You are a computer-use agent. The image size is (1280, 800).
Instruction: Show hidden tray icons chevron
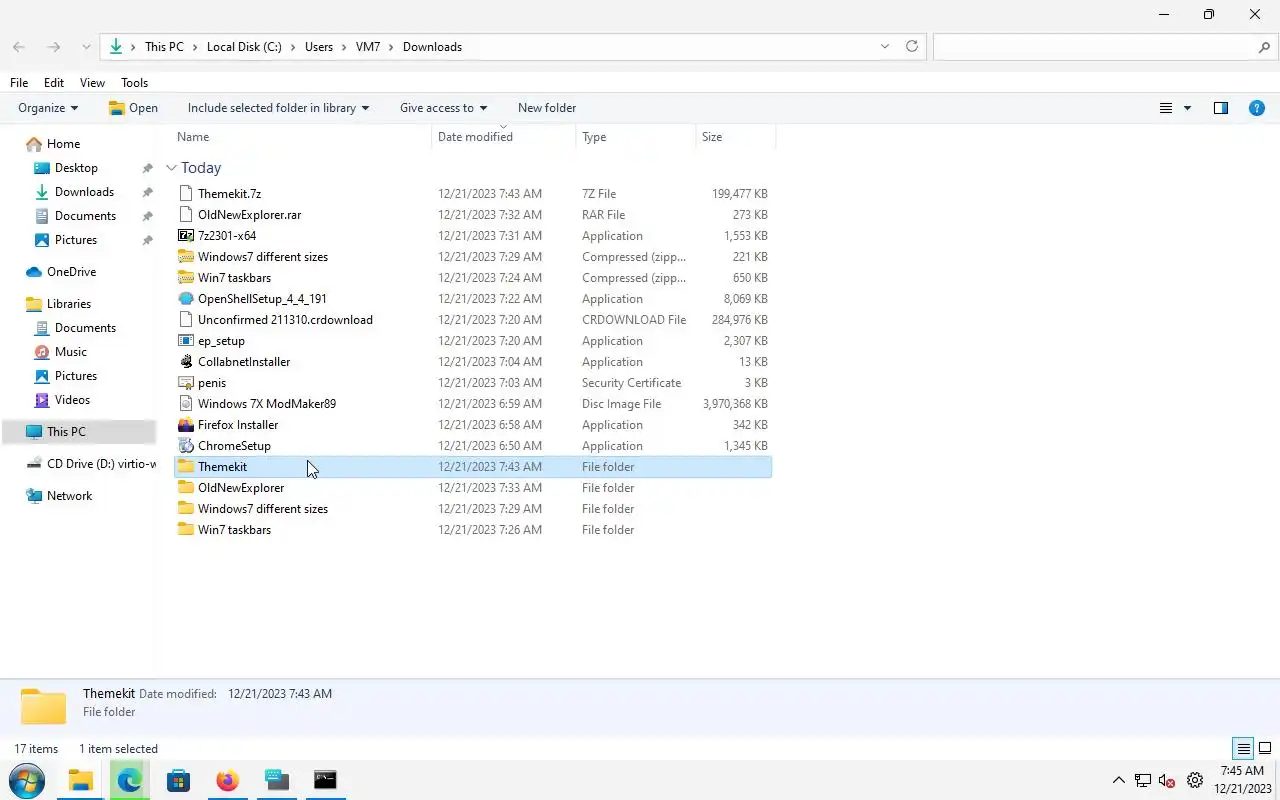click(1118, 780)
